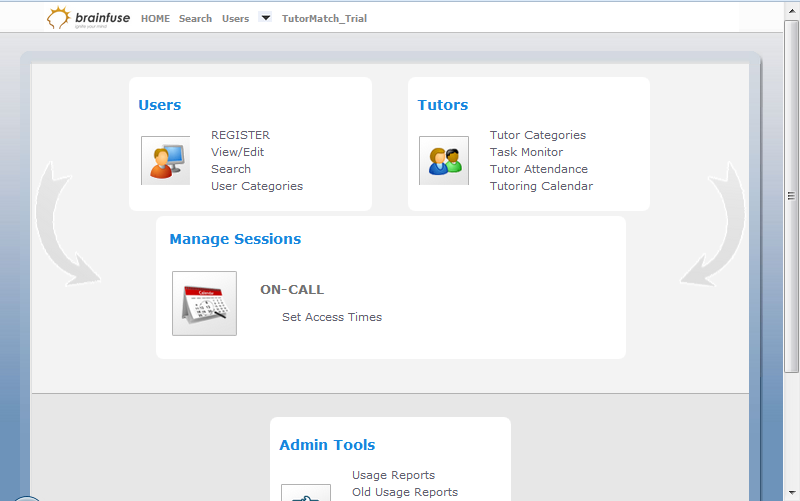This screenshot has width=800, height=501.
Task: Open Search in the top navigation bar
Action: point(195,18)
